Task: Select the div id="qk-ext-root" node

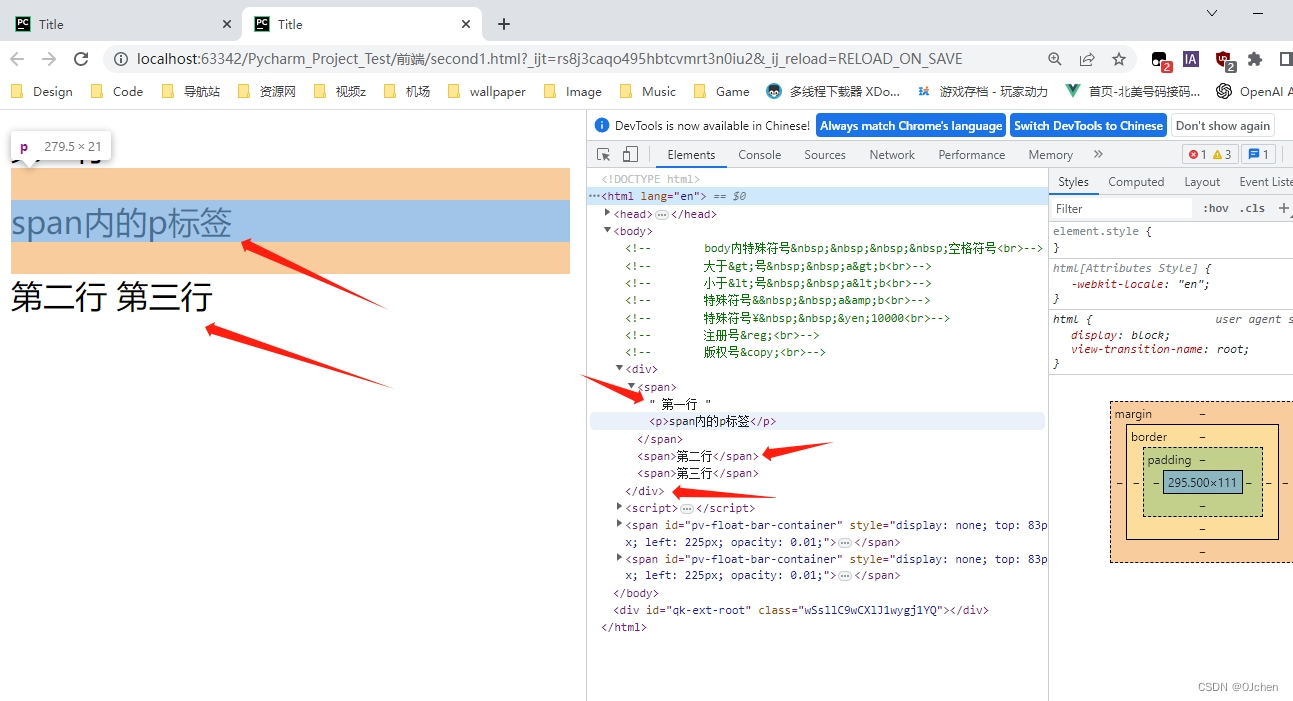Action: pos(801,610)
